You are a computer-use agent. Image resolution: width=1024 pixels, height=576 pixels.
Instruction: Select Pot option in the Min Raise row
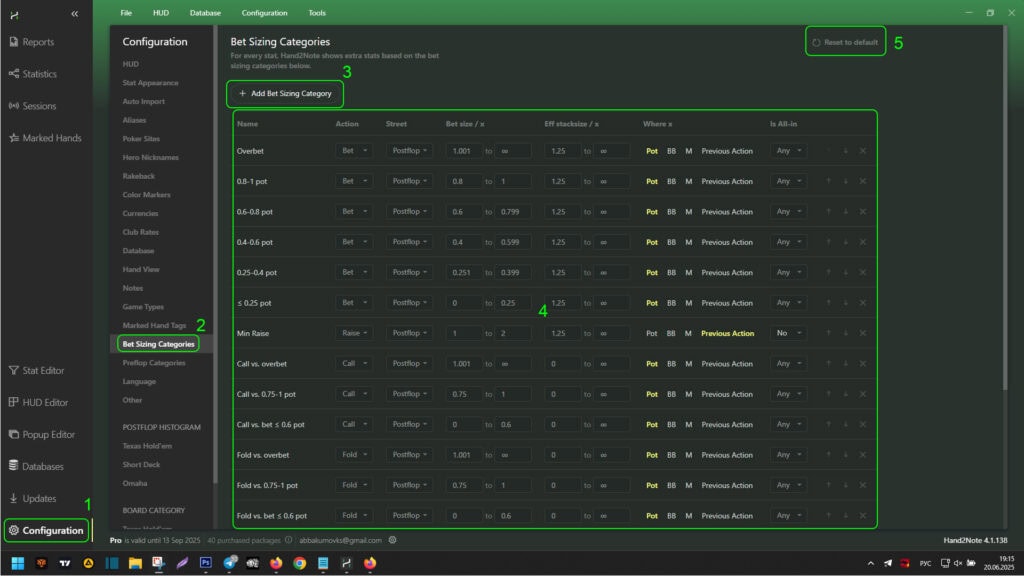(x=652, y=333)
